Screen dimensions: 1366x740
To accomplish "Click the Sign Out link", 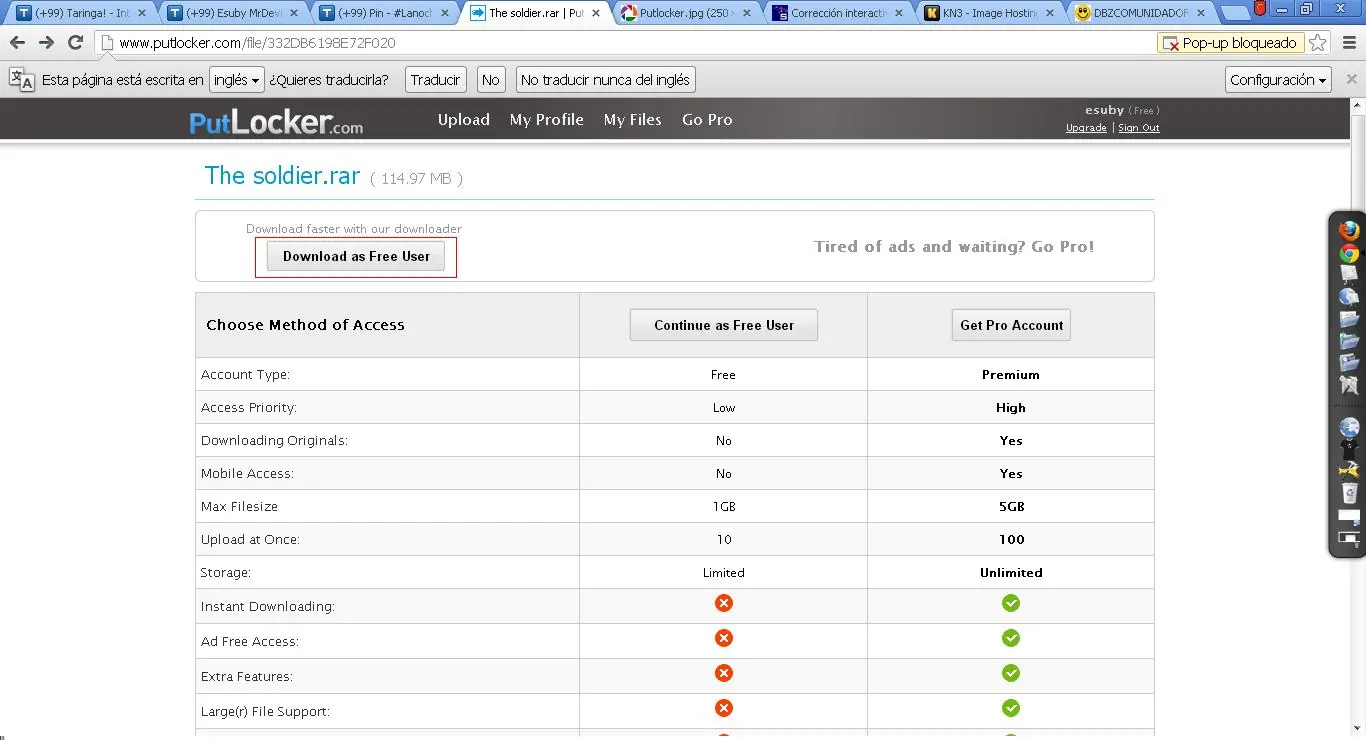I will (1139, 128).
